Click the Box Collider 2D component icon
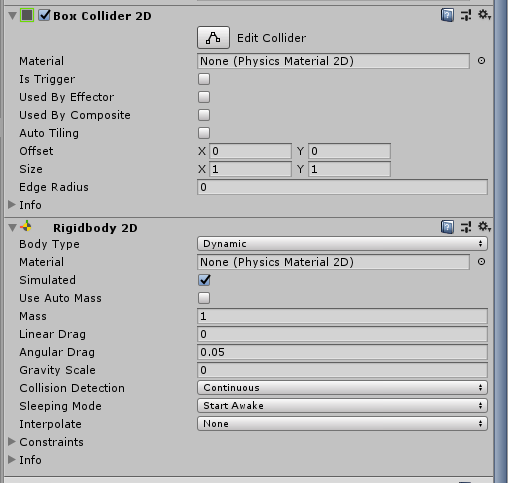 (x=27, y=15)
